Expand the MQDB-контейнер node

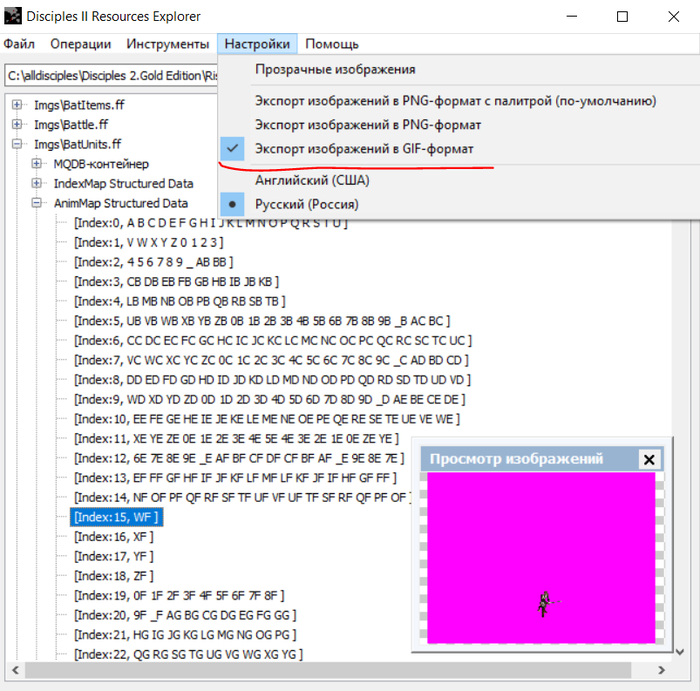pyautogui.click(x=37, y=164)
